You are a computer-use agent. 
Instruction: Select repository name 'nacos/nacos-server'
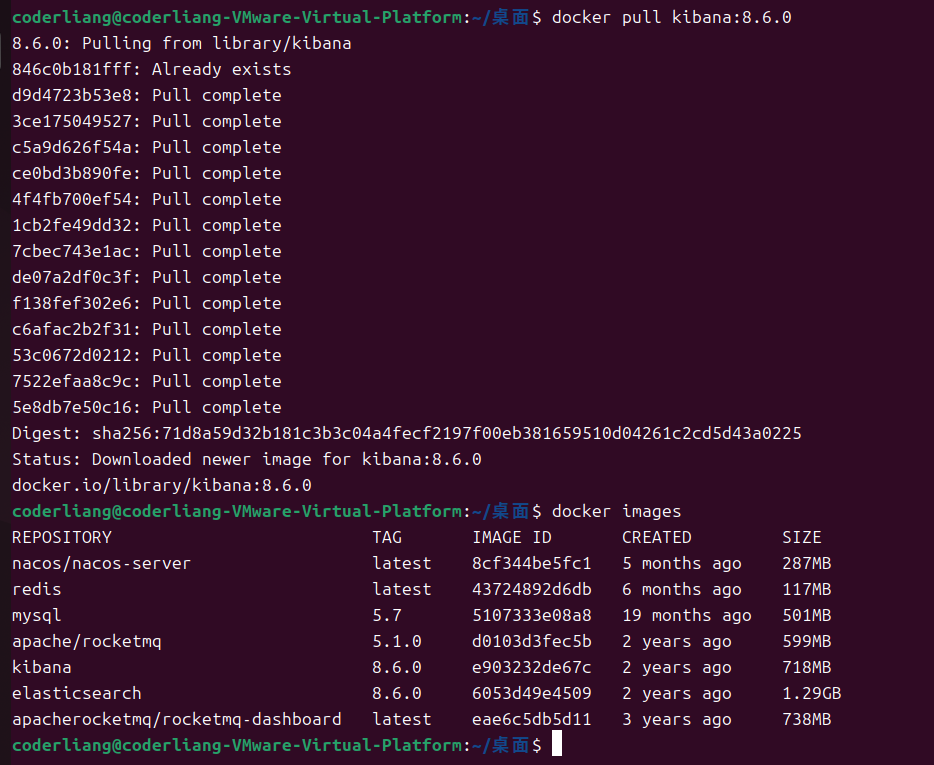[x=101, y=564]
